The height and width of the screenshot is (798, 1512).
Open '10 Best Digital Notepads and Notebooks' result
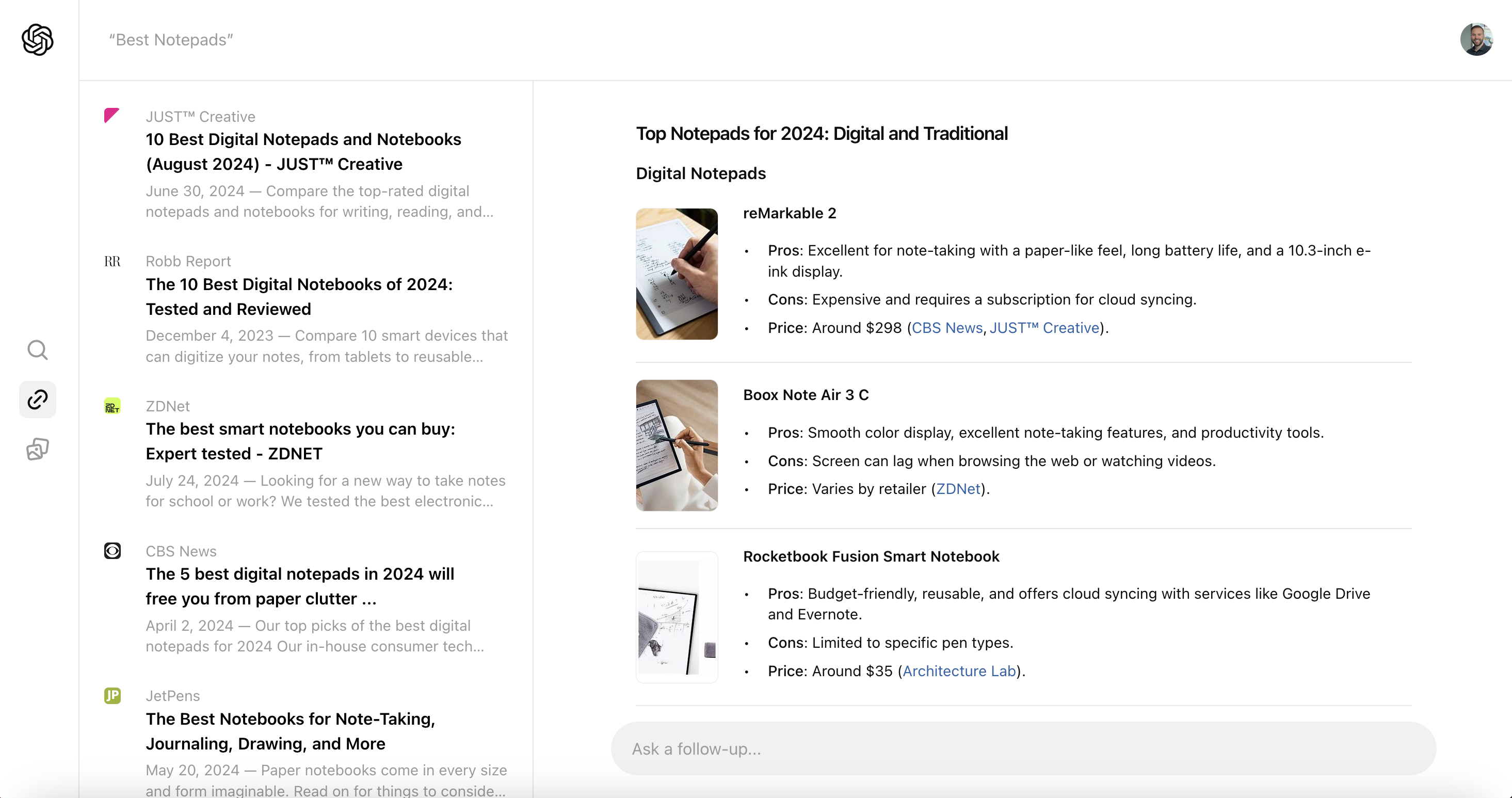point(303,152)
